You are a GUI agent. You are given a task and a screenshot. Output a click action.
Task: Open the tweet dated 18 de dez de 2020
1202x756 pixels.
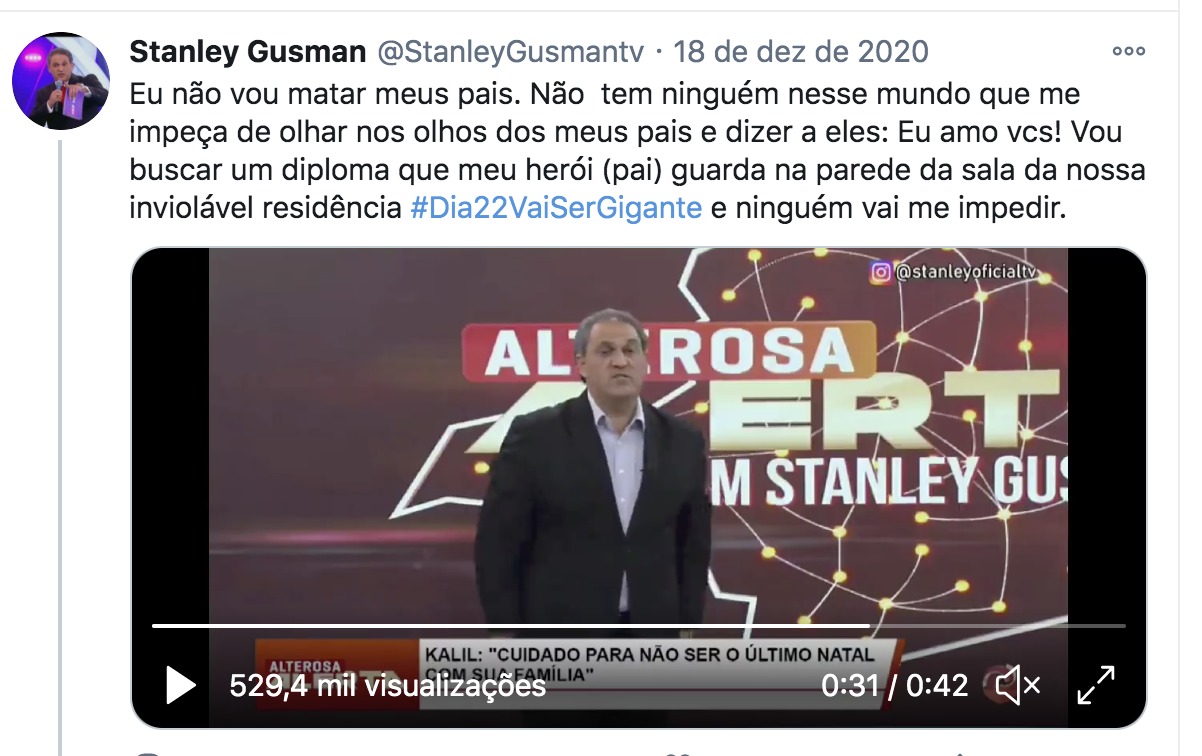click(x=800, y=51)
